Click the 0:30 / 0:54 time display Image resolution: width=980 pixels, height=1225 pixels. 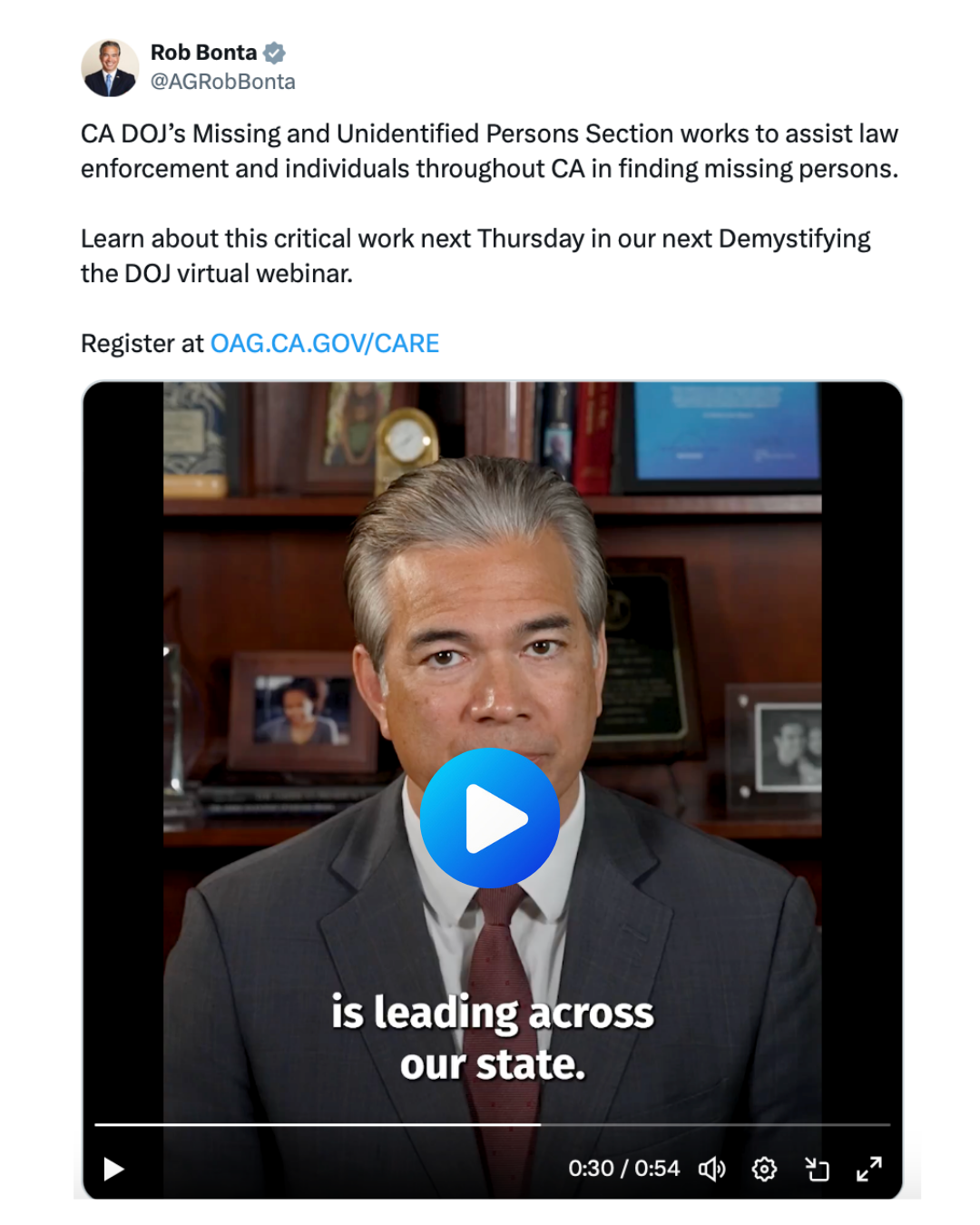pyautogui.click(x=623, y=1169)
